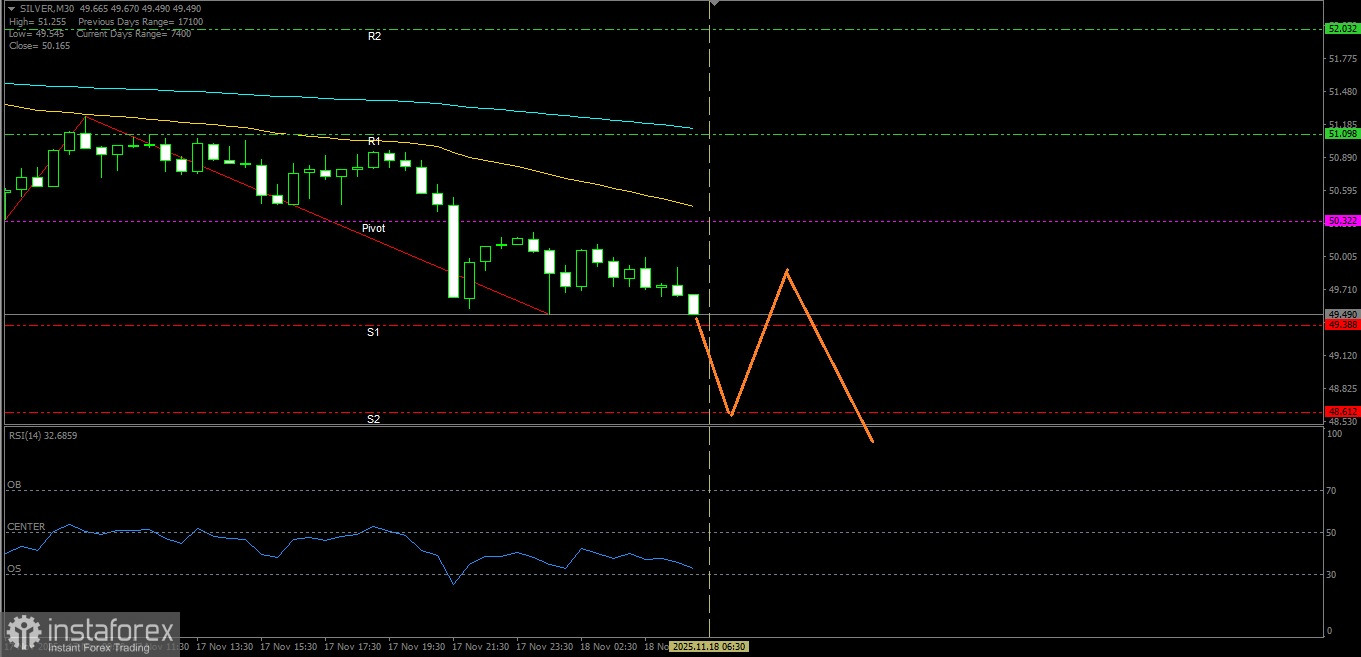1361x657 pixels.
Task: Click 'Current Days Range= 7400' text
Action: pyautogui.click(x=135, y=33)
